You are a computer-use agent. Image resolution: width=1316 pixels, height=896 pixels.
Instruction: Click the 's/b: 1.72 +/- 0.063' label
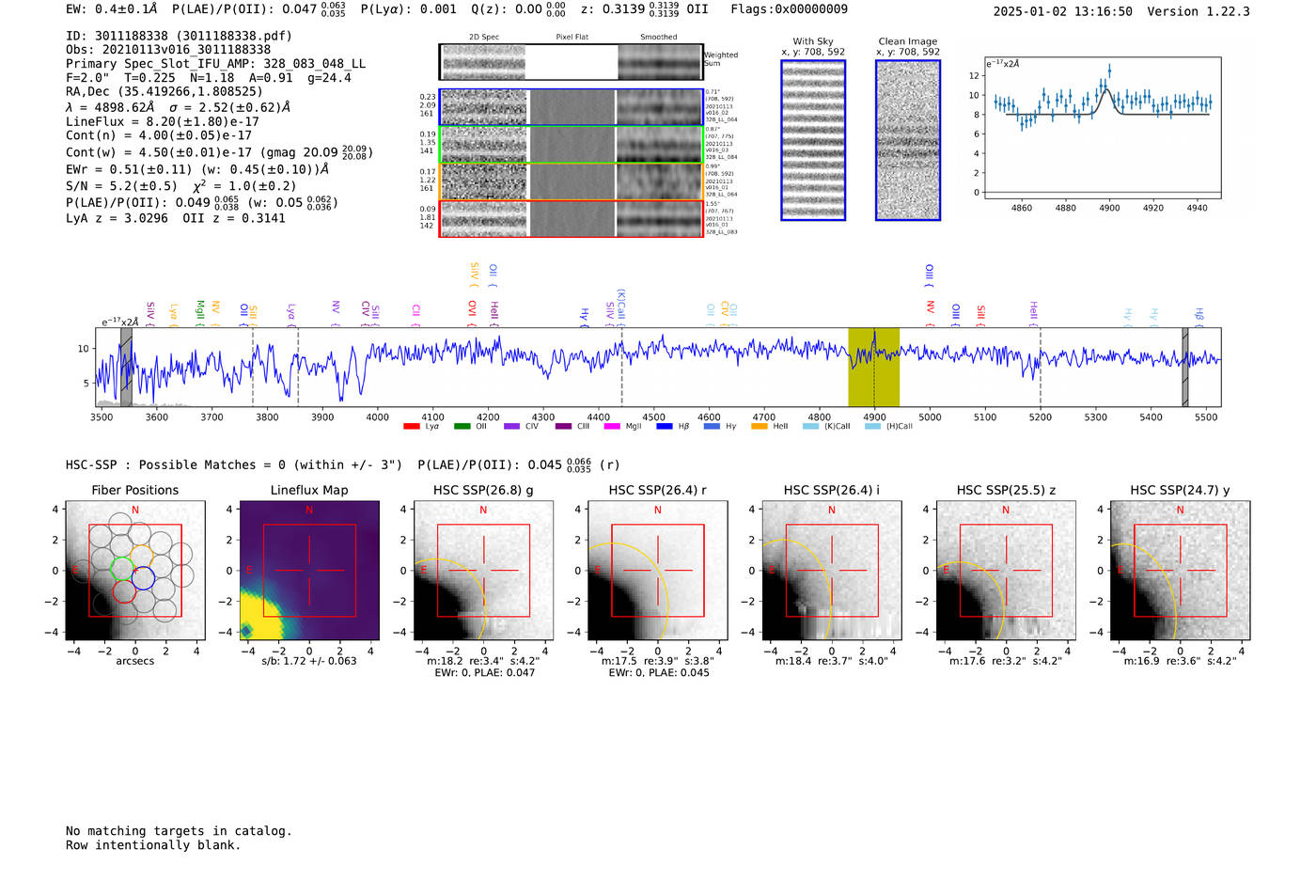(309, 661)
